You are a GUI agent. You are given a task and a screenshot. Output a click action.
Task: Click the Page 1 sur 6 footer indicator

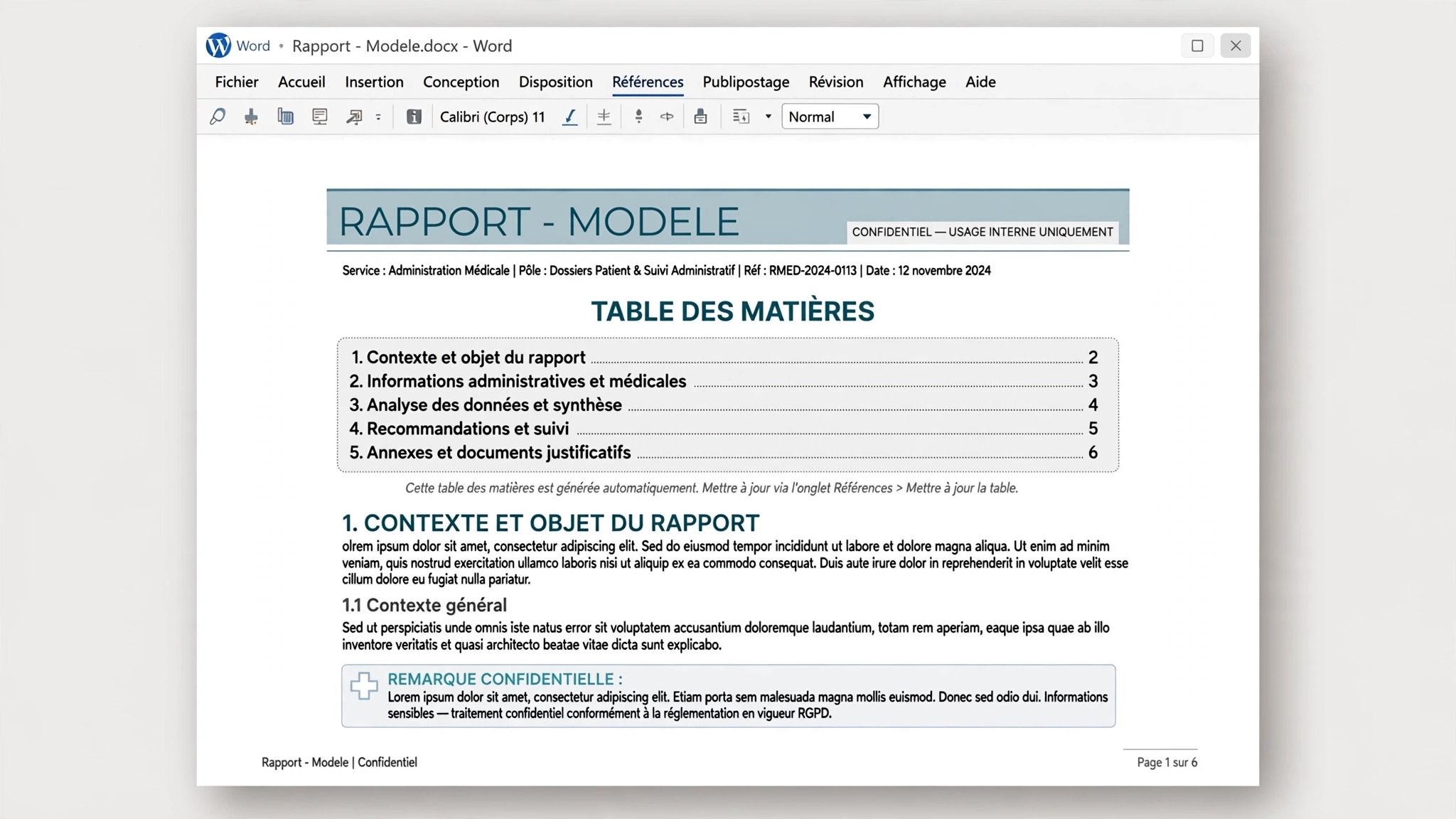(1167, 762)
